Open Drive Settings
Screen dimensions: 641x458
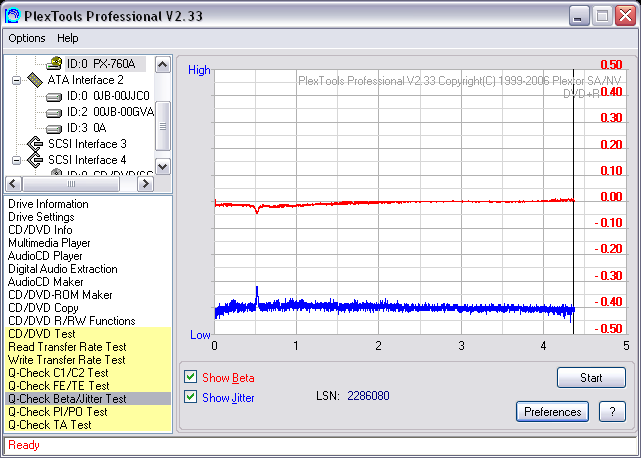coord(41,217)
